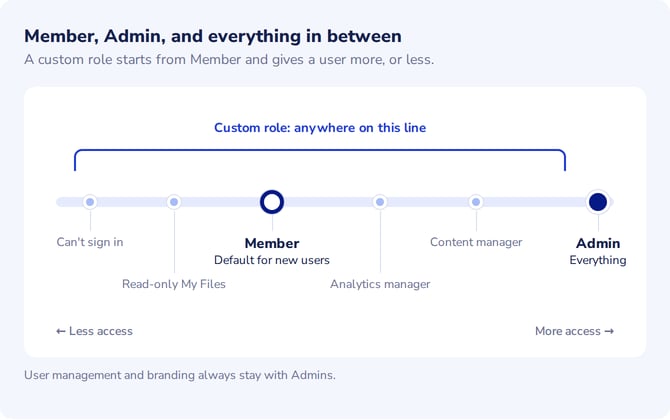This screenshot has width=670, height=420.
Task: Click the bold Member label
Action: click(x=272, y=243)
